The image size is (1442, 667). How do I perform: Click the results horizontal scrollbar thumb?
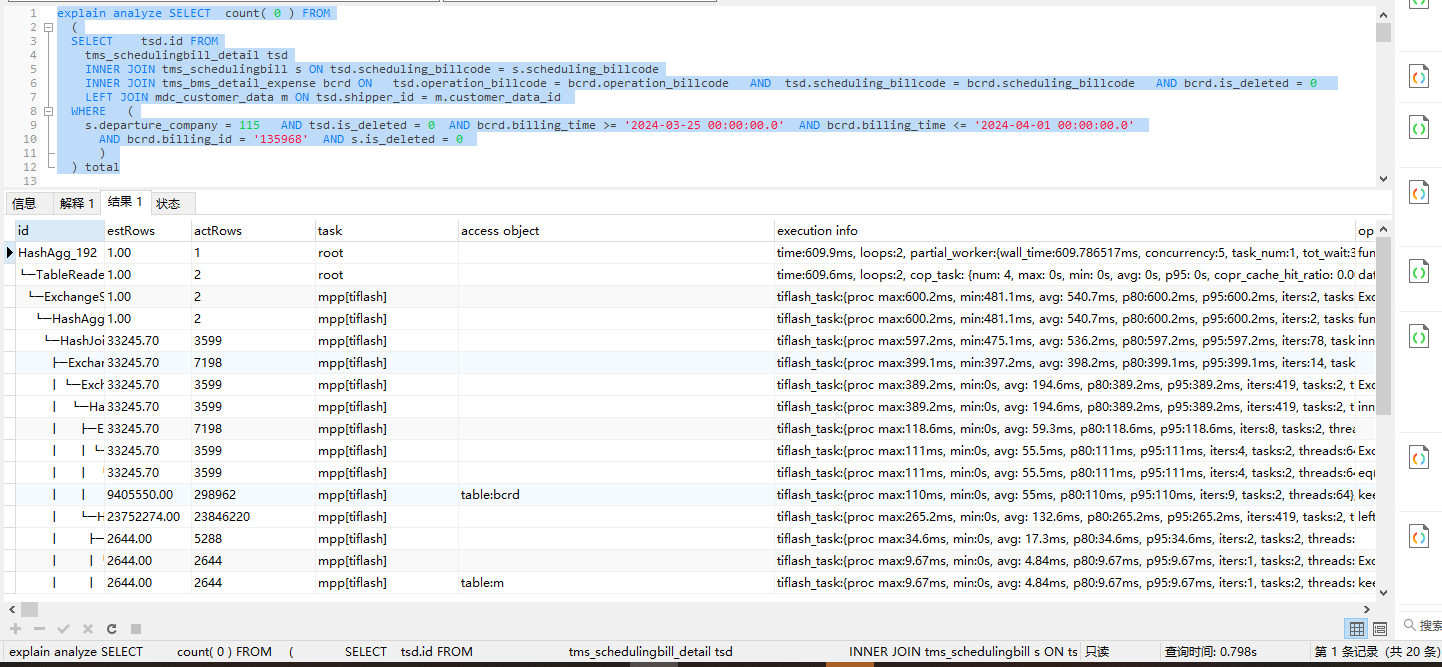(x=29, y=609)
